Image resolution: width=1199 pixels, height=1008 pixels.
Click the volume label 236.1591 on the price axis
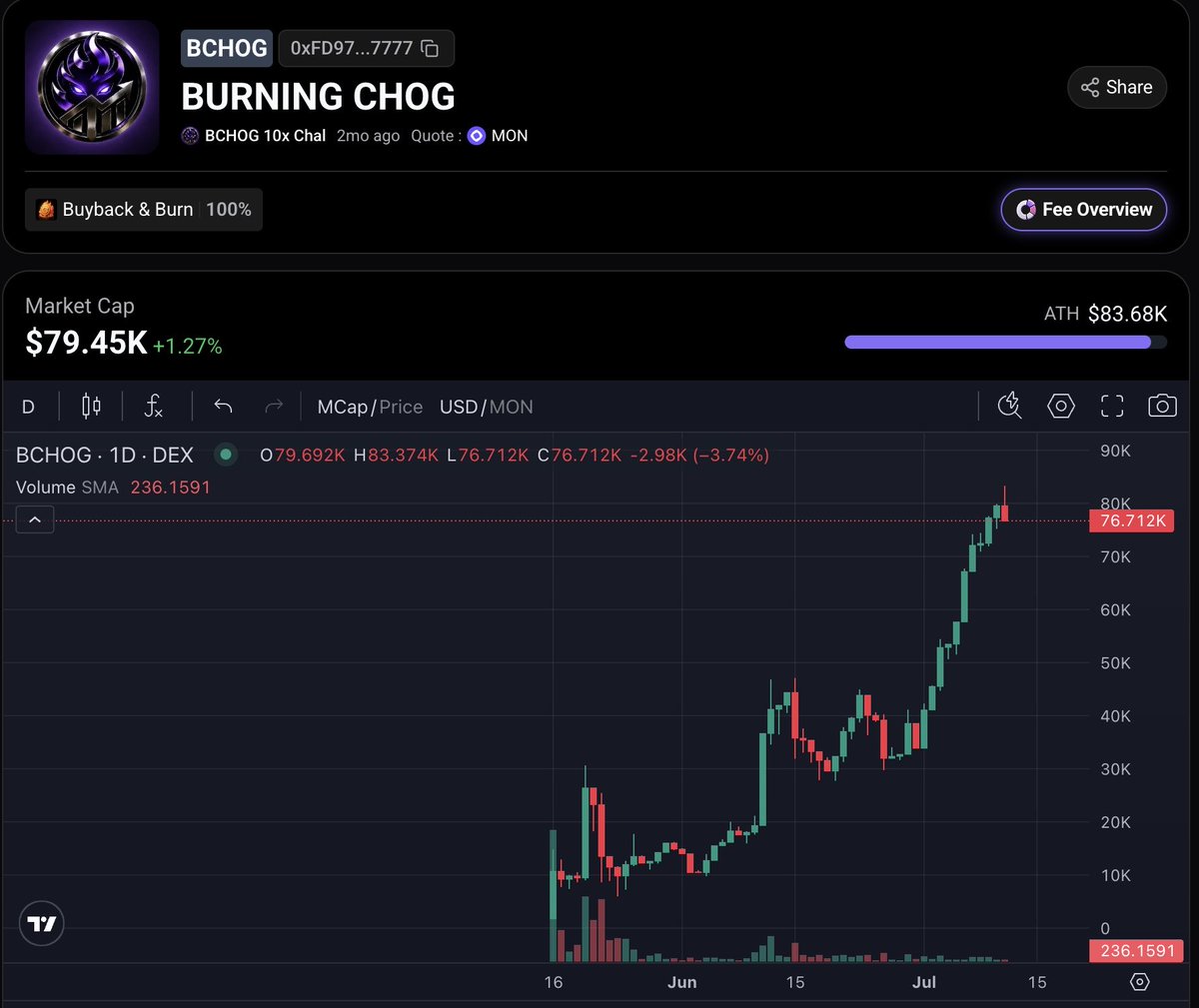[x=1137, y=951]
